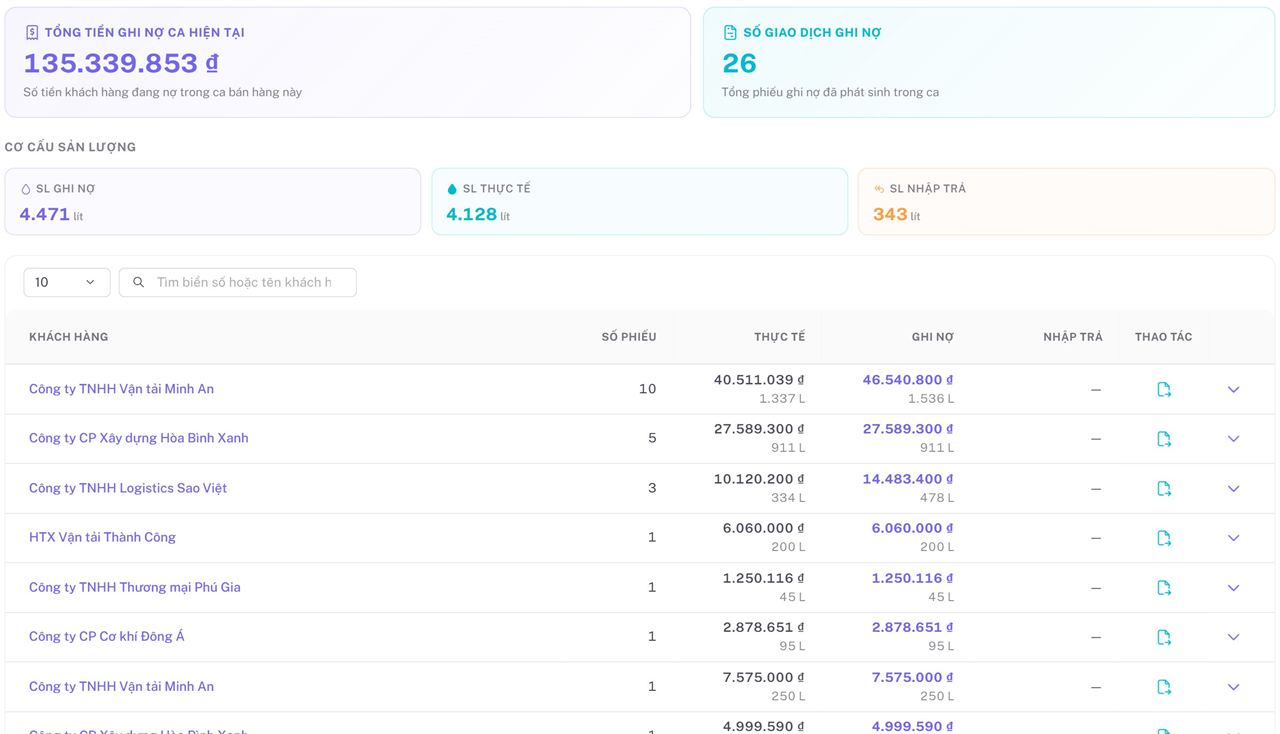The height and width of the screenshot is (734, 1280).
Task: Open Công ty TNHH Vận tải Minh An with 10 phiếu
Action: [x=121, y=389]
